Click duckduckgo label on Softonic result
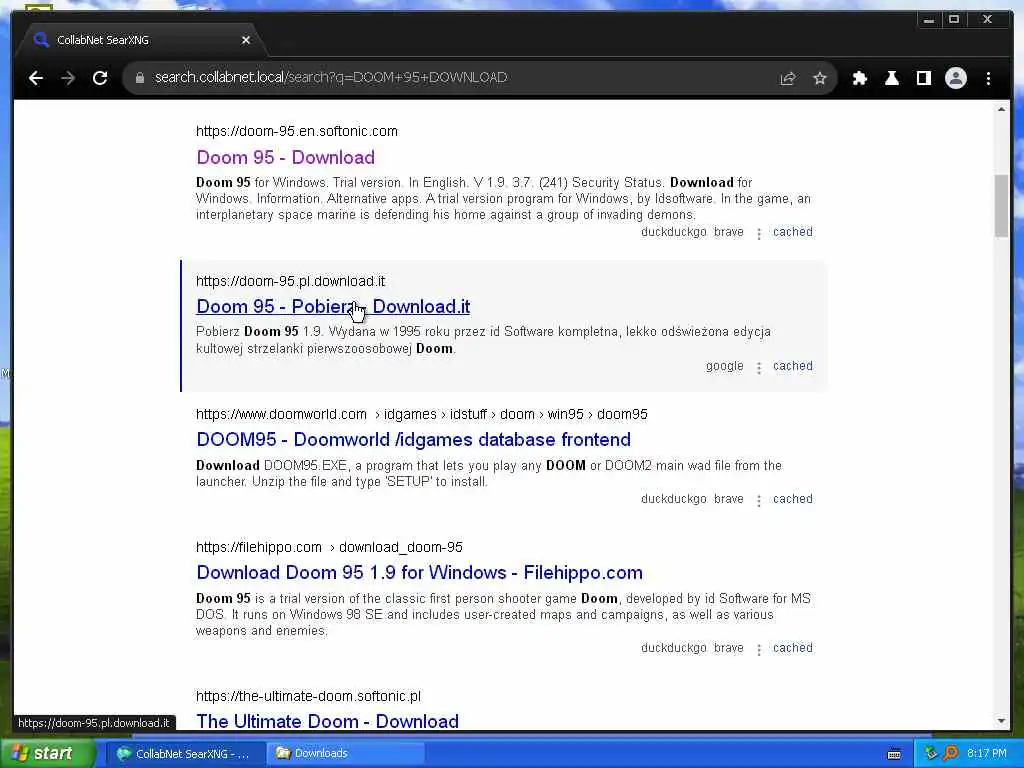Image resolution: width=1024 pixels, height=768 pixels. pos(673,232)
